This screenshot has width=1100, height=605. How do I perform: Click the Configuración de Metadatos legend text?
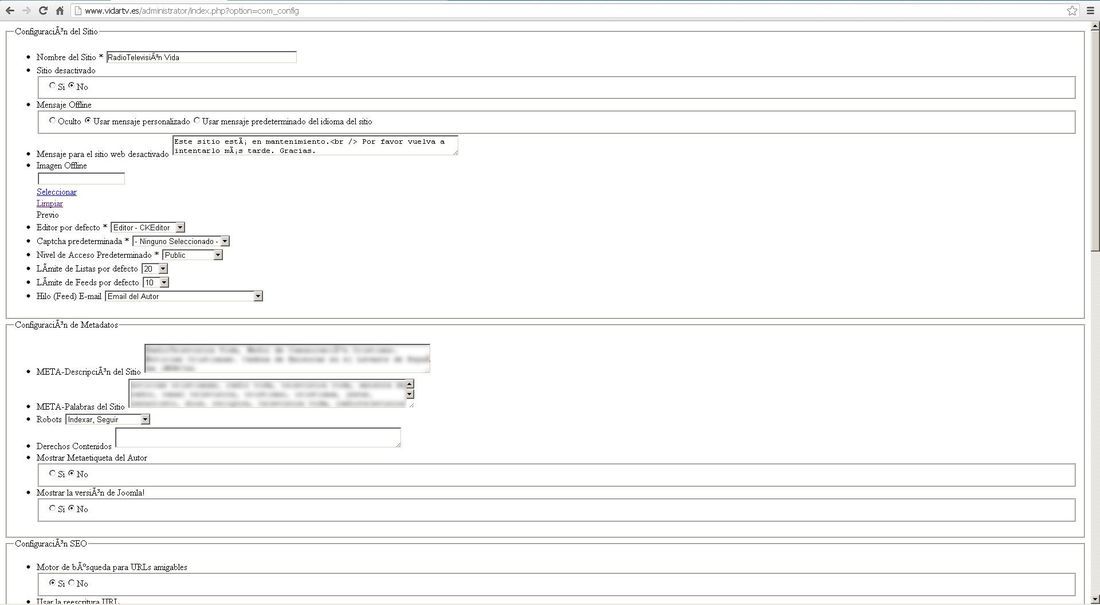coord(67,325)
